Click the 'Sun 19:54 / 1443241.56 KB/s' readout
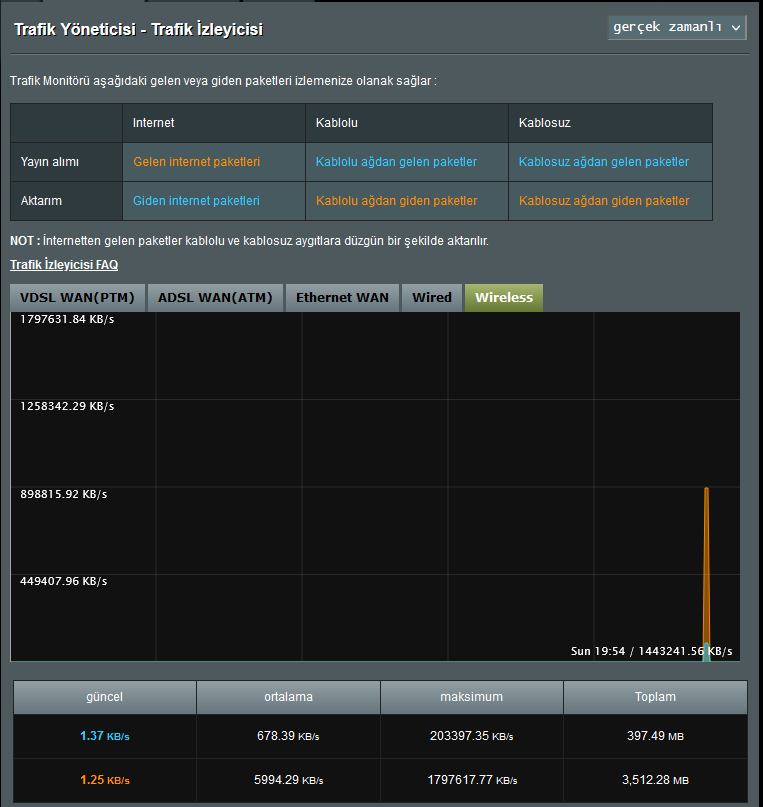Image resolution: width=763 pixels, height=807 pixels. click(651, 651)
